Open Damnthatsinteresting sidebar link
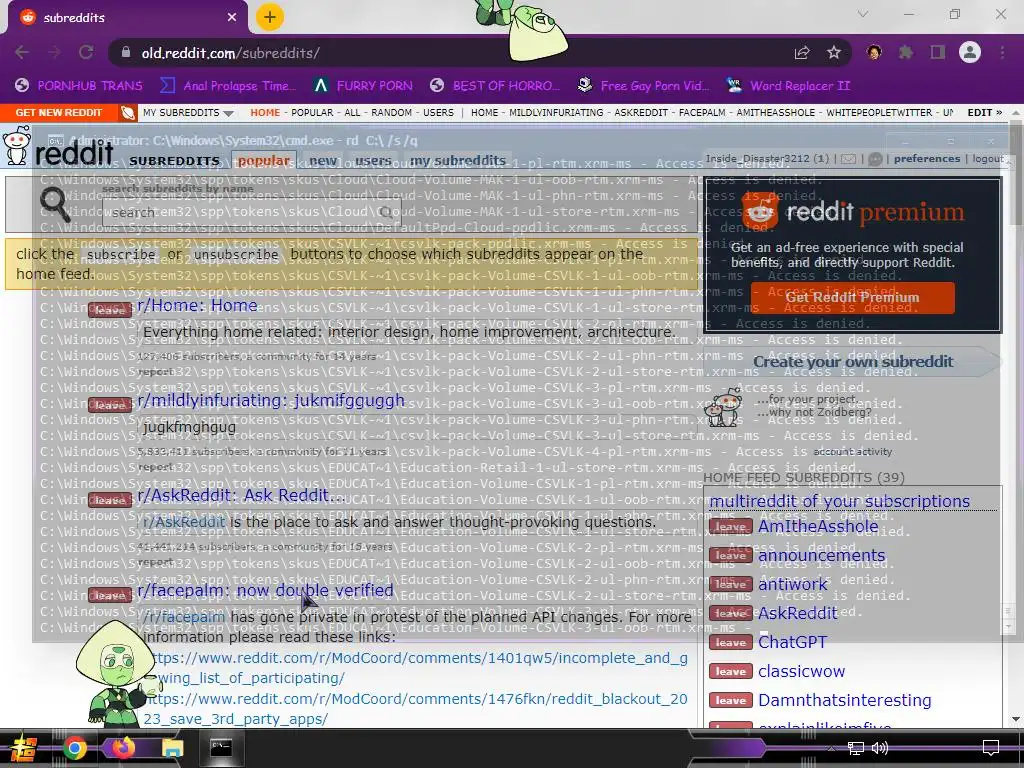1024x768 pixels. click(x=844, y=700)
